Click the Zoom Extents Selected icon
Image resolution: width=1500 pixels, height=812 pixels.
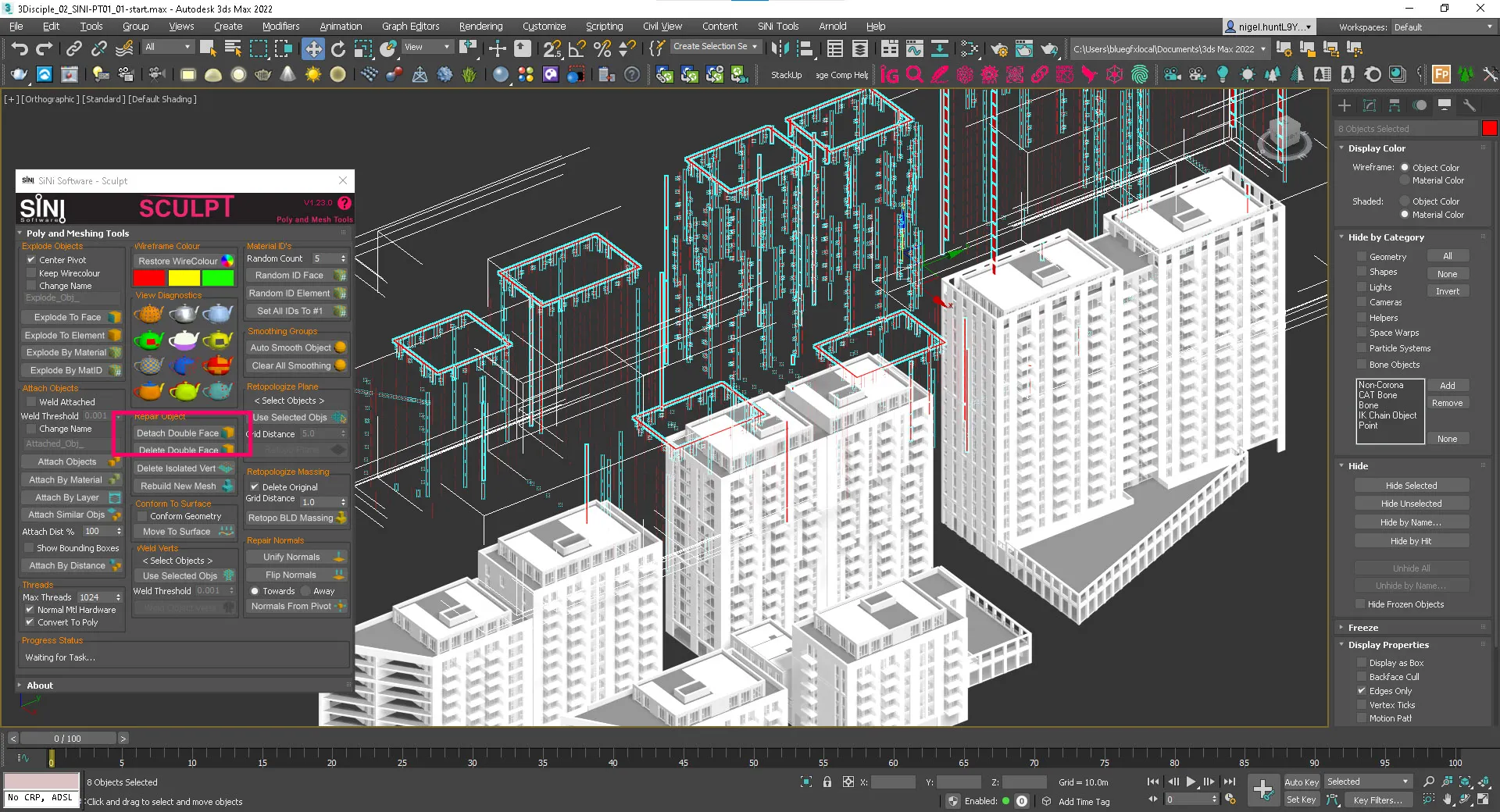1466,782
